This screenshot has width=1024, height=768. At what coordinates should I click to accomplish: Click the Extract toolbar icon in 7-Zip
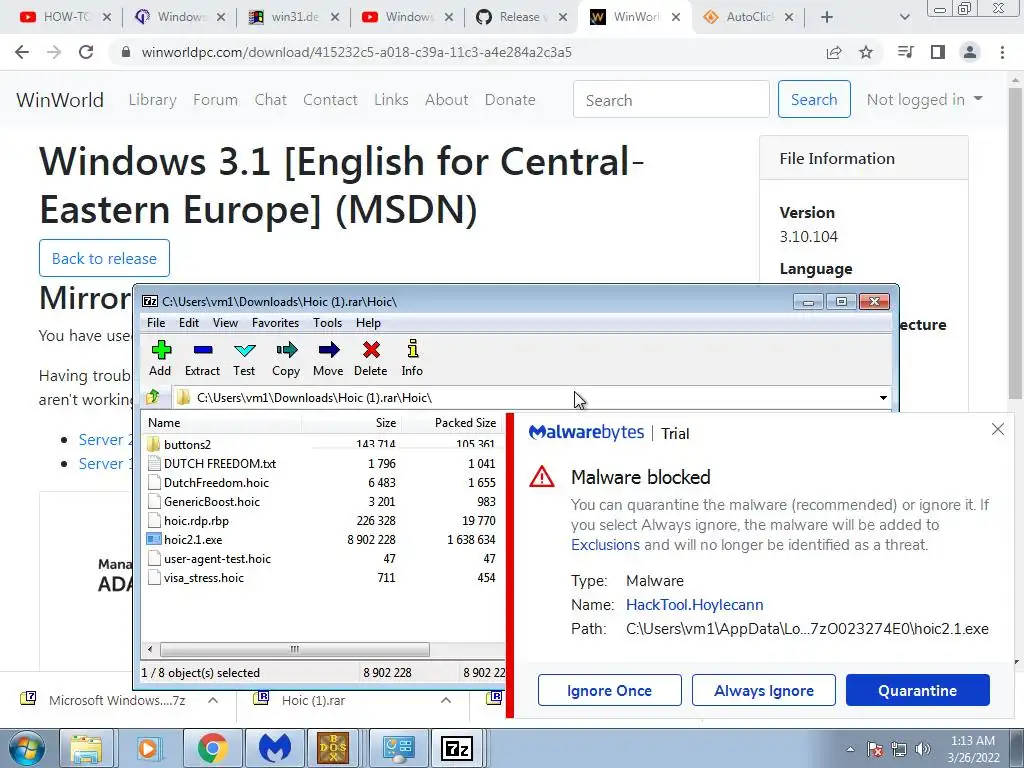click(x=202, y=357)
